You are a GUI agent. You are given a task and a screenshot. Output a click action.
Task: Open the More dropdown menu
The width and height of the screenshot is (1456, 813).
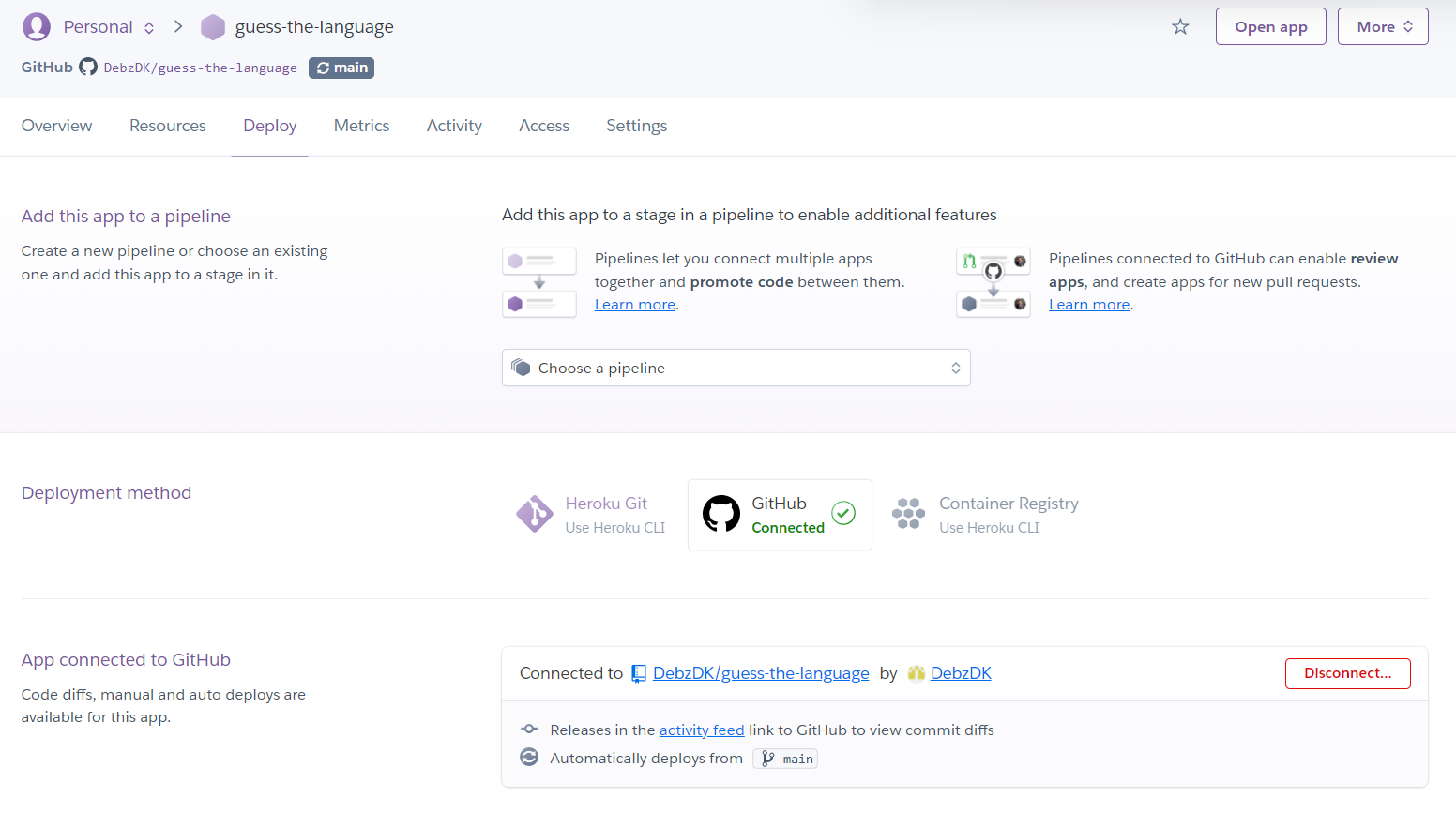point(1383,26)
